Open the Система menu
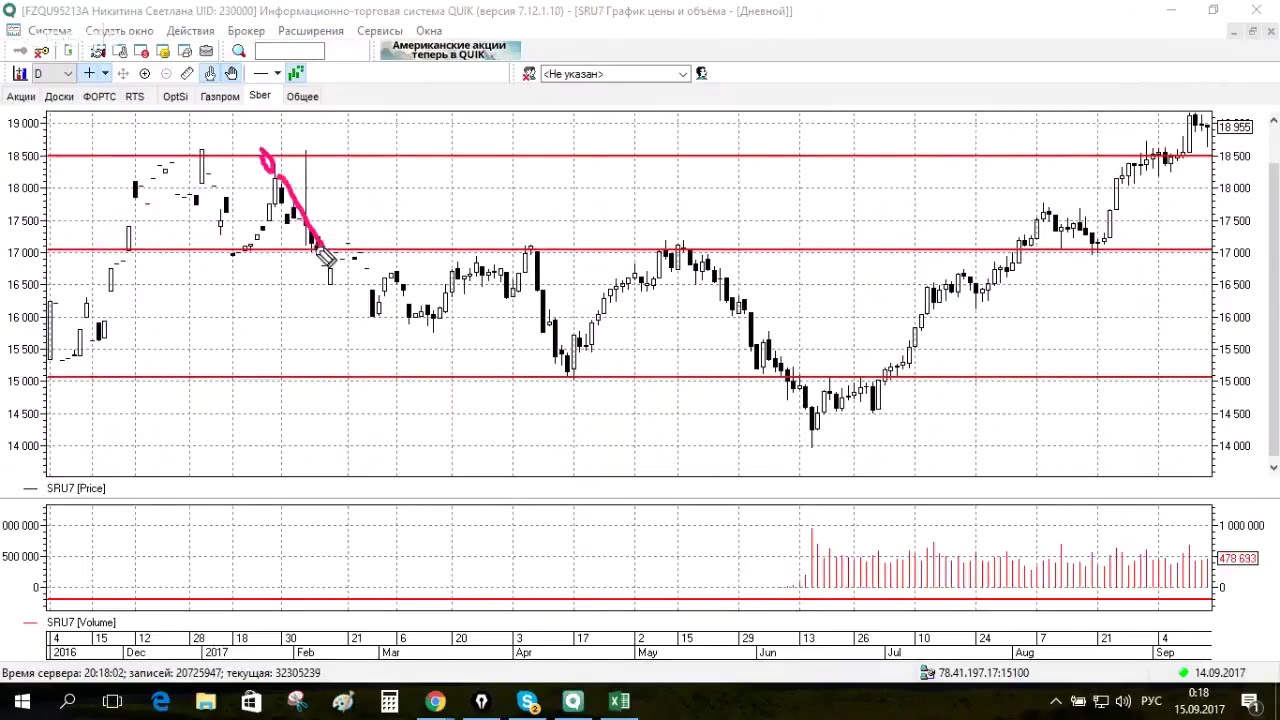 49,31
